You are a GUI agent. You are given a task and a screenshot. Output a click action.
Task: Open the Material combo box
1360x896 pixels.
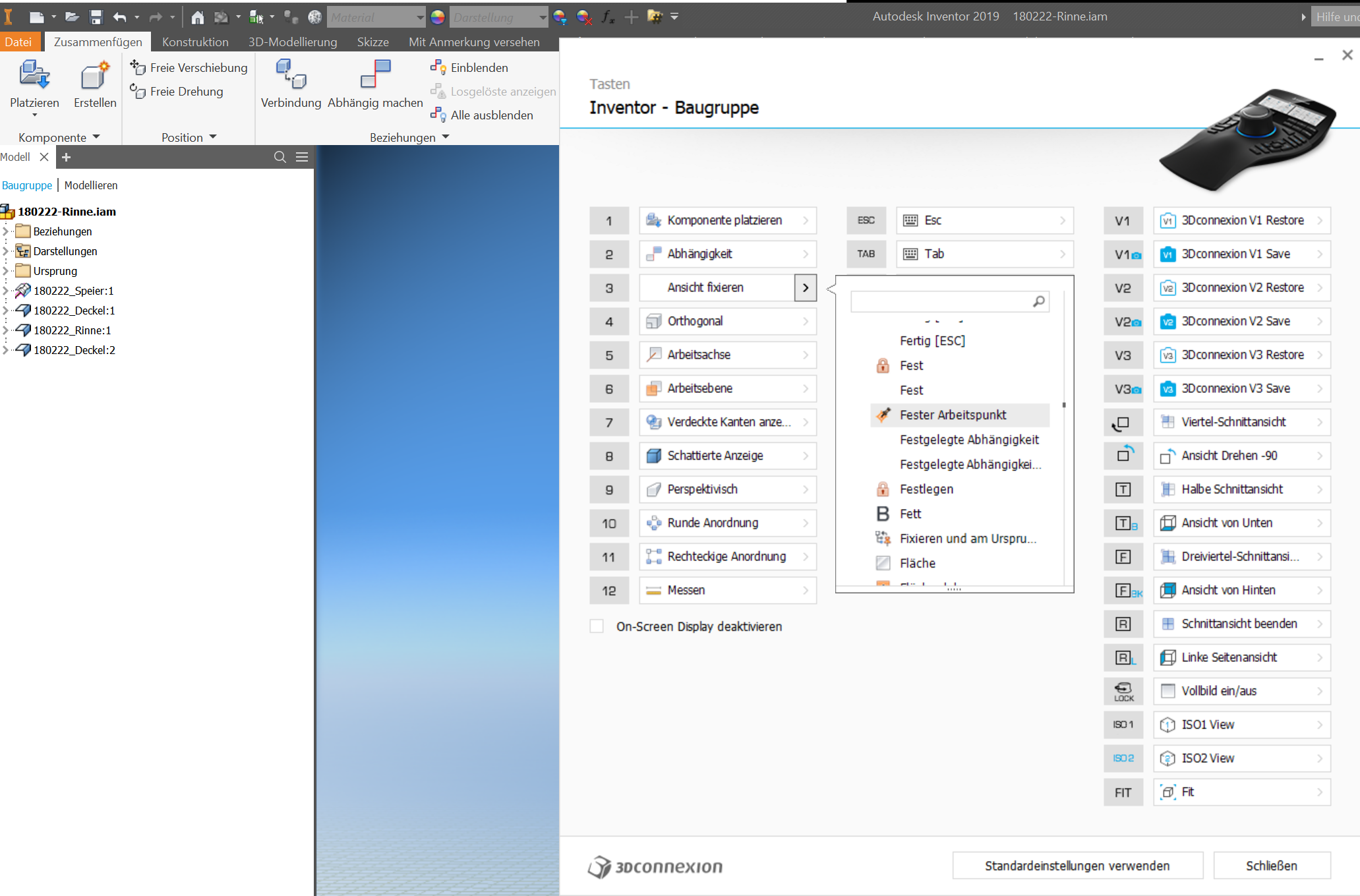tap(376, 17)
